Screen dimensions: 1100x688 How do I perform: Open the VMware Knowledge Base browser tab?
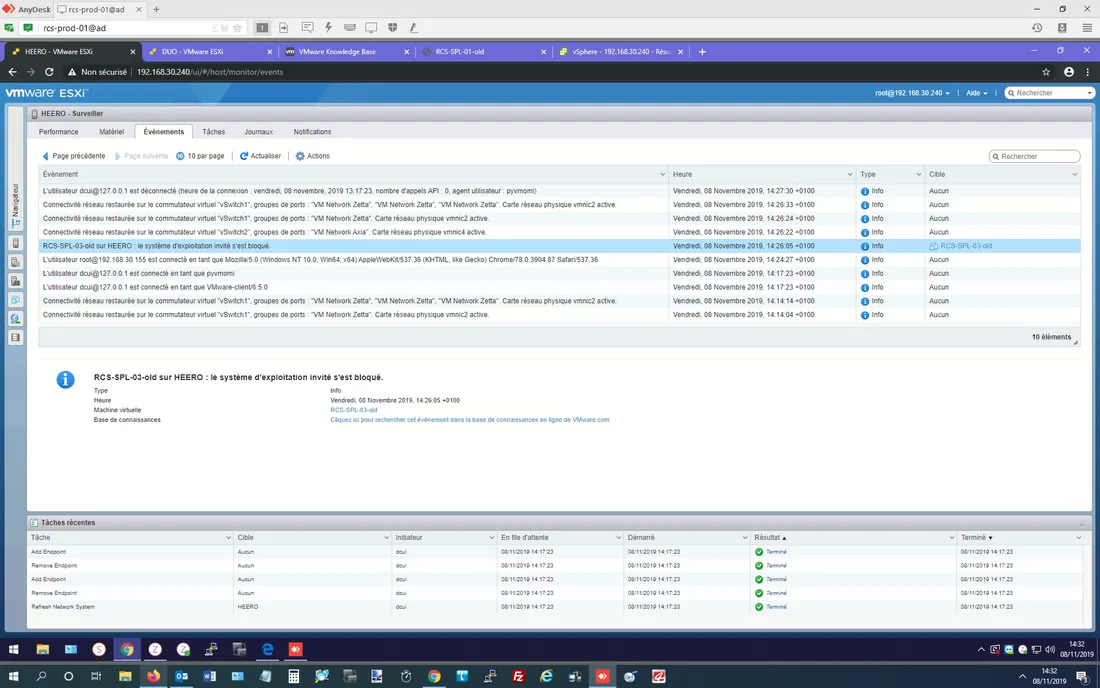[x=341, y=51]
